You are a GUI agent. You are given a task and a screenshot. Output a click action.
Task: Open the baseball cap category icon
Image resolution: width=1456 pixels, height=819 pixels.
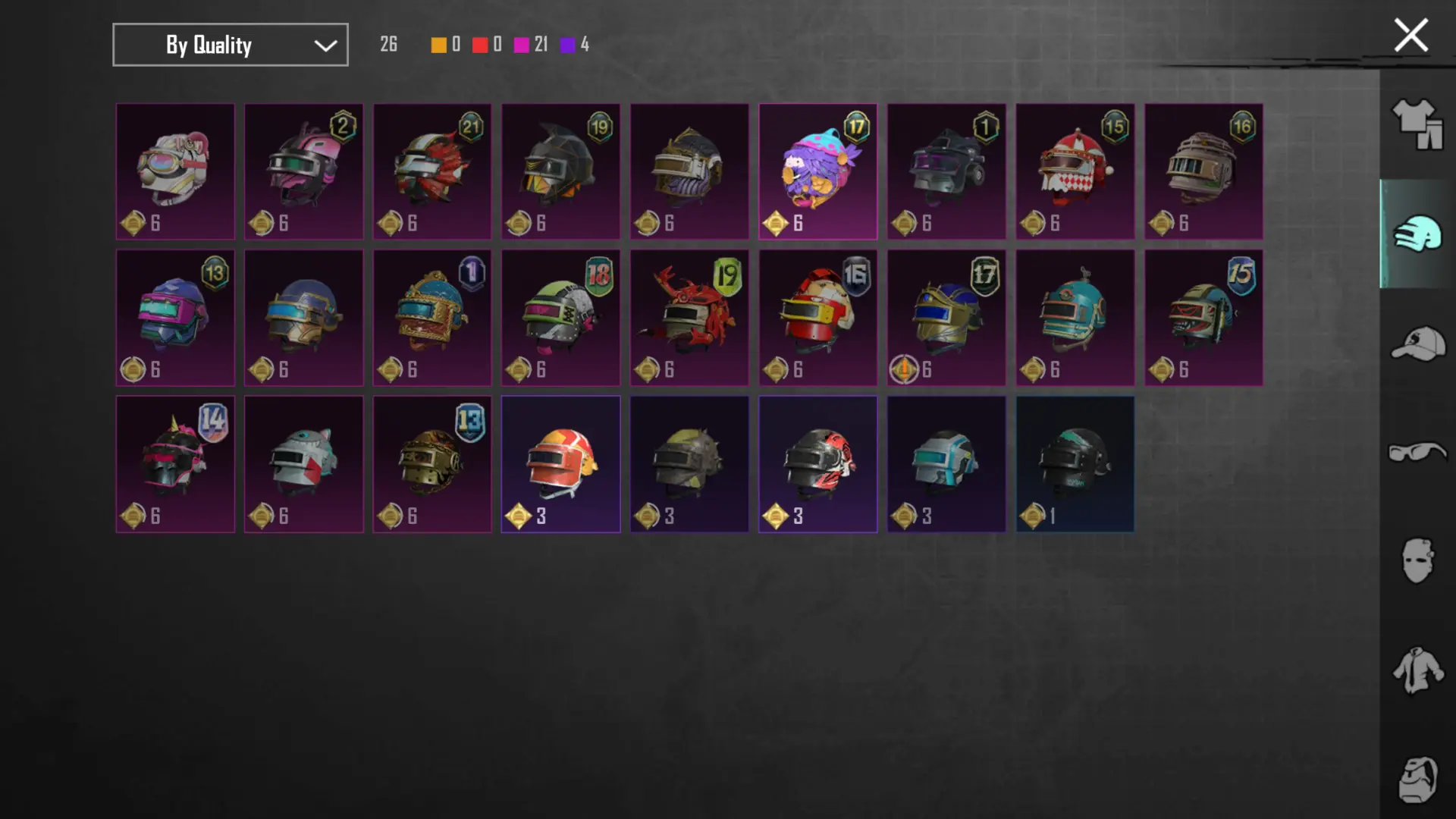[x=1417, y=344]
